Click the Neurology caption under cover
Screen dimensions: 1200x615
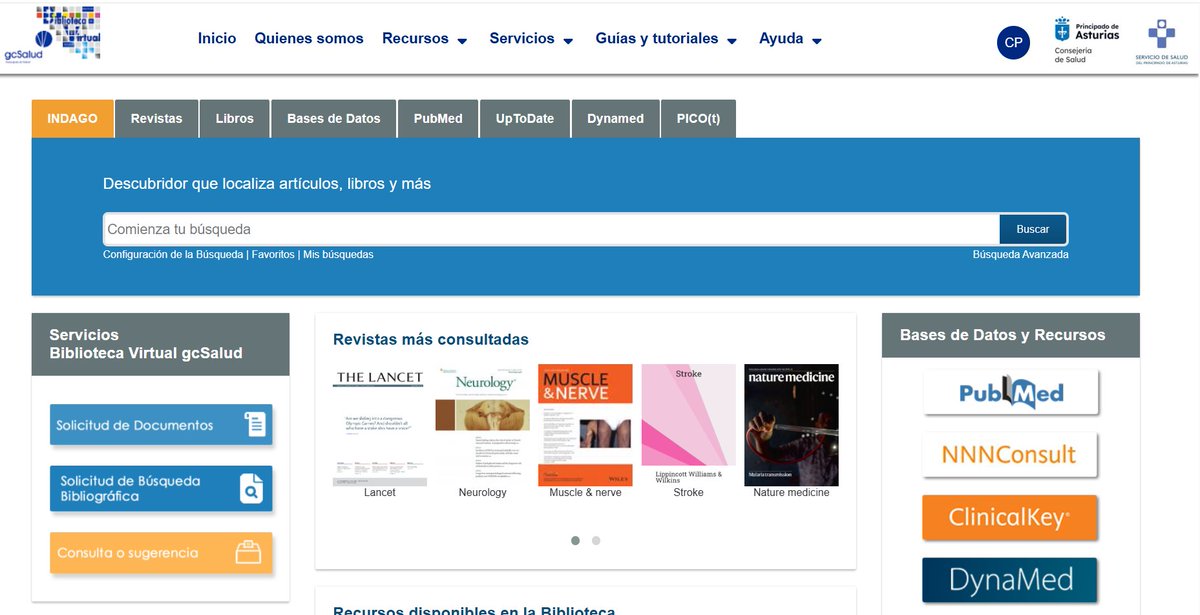tap(483, 493)
